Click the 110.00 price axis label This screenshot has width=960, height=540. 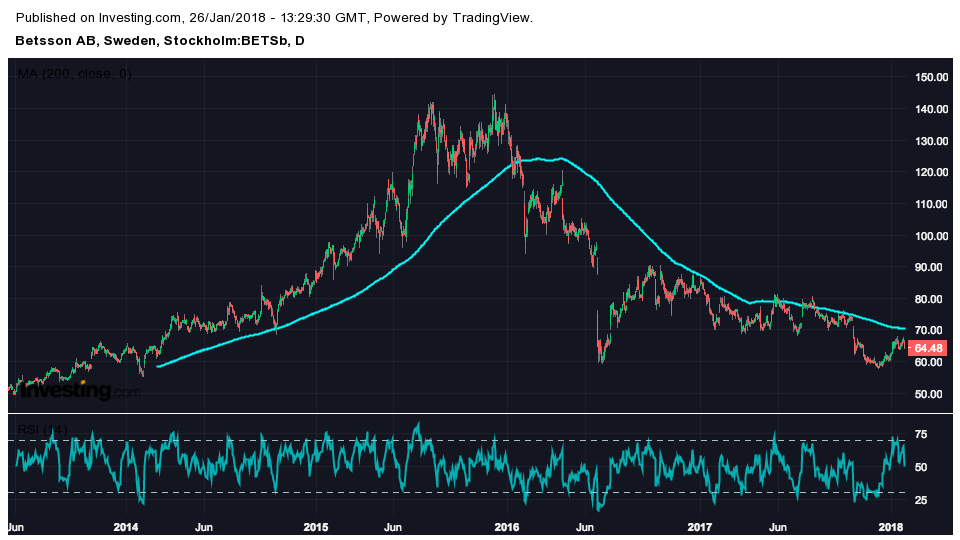click(931, 204)
